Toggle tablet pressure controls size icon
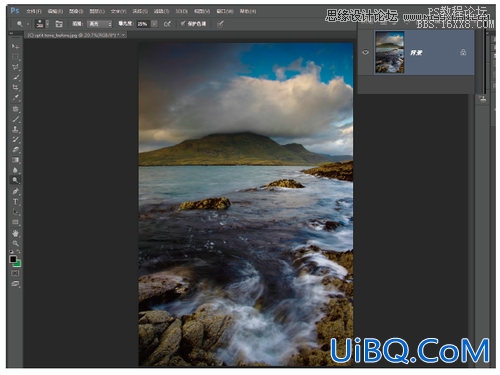Screen dimensions: 500x375 (220, 24)
